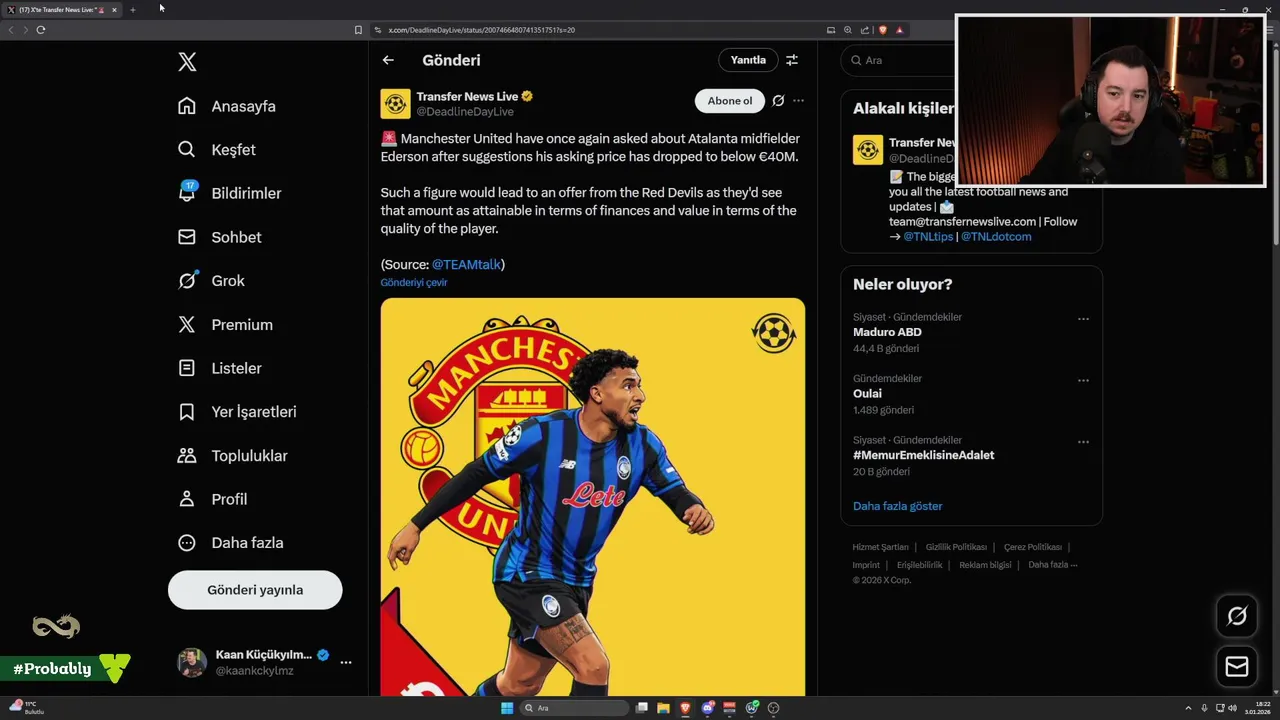This screenshot has width=1280, height=720.
Task: Open account options next to Kaan Küçükyılmaz
Action: [x=346, y=662]
